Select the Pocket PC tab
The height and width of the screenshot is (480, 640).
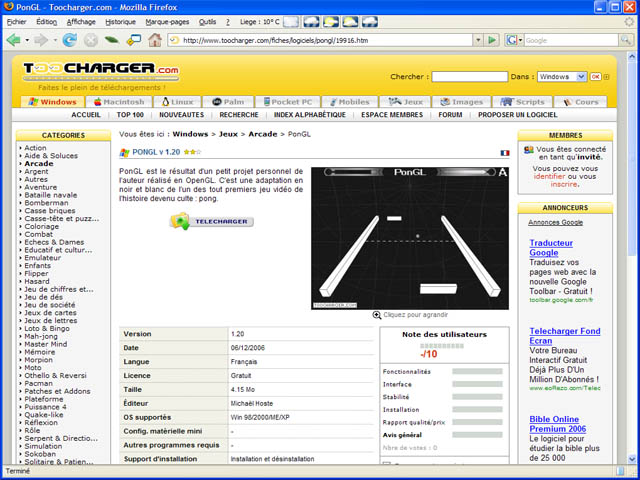pyautogui.click(x=288, y=102)
